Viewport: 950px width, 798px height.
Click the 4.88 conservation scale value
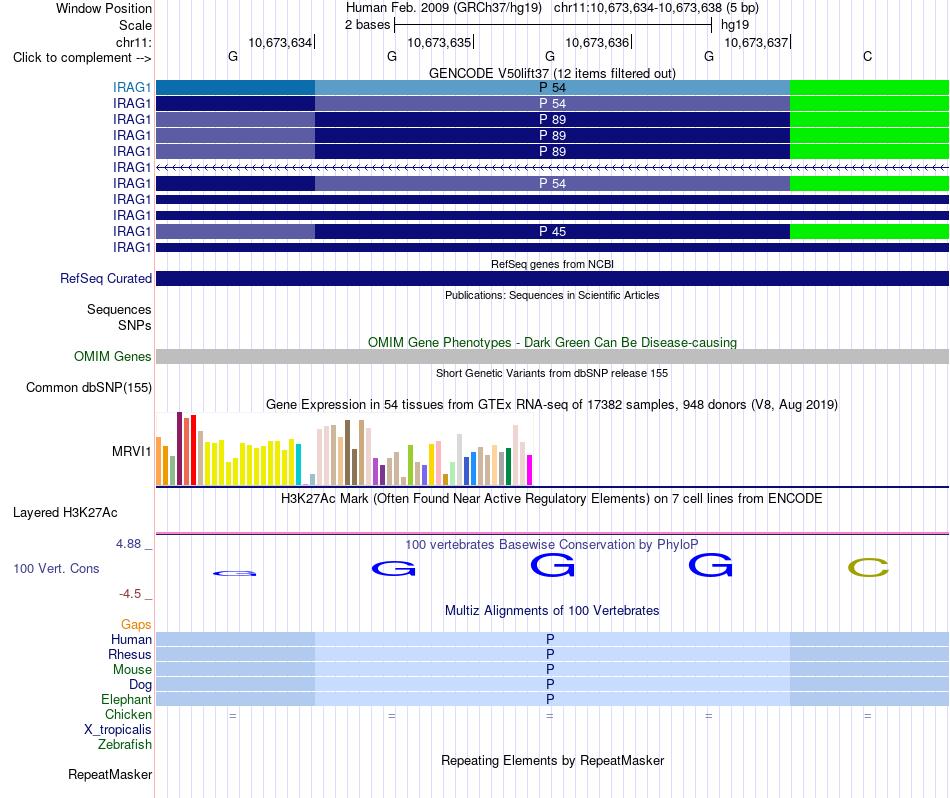point(128,544)
